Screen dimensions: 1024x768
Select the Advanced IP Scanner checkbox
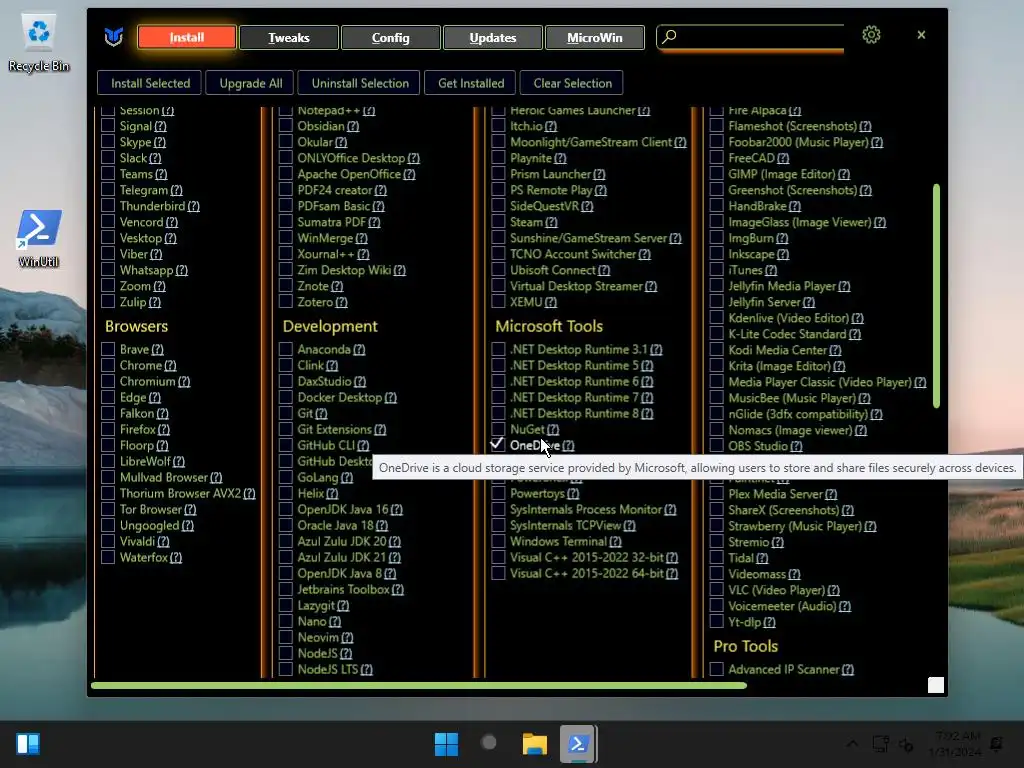[716, 669]
